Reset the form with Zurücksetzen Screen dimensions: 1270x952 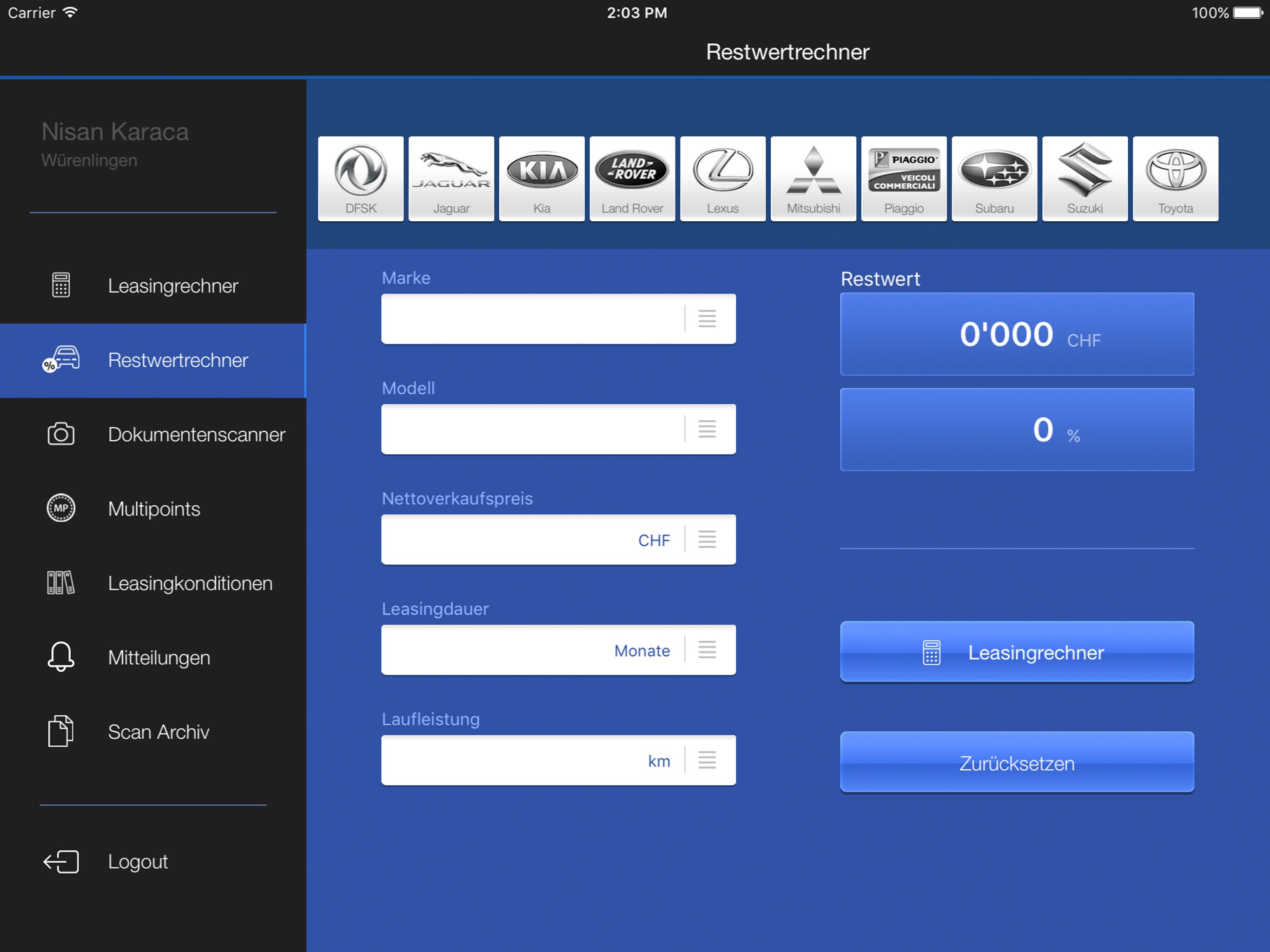[x=1017, y=762]
